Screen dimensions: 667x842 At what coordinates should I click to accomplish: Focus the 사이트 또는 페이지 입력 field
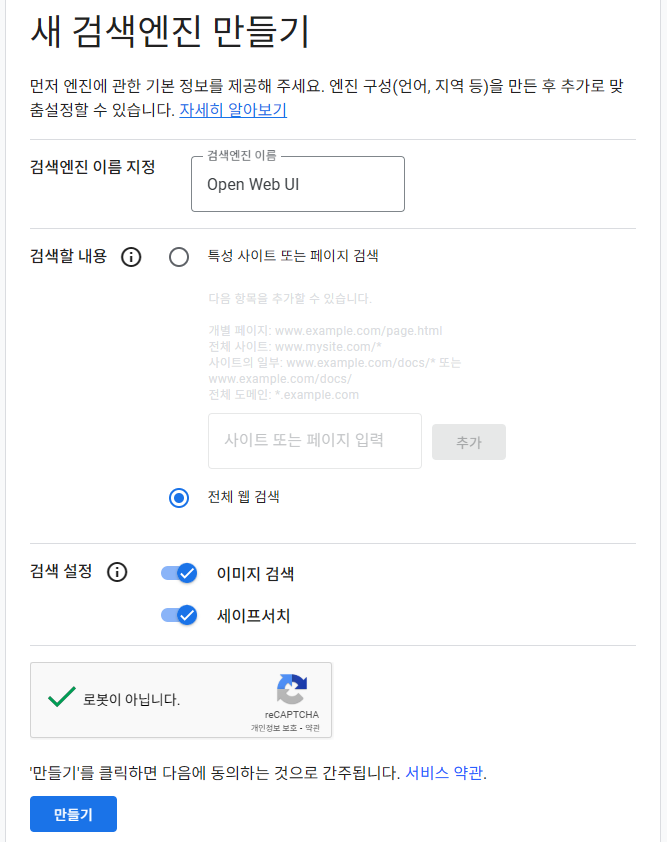(x=314, y=441)
